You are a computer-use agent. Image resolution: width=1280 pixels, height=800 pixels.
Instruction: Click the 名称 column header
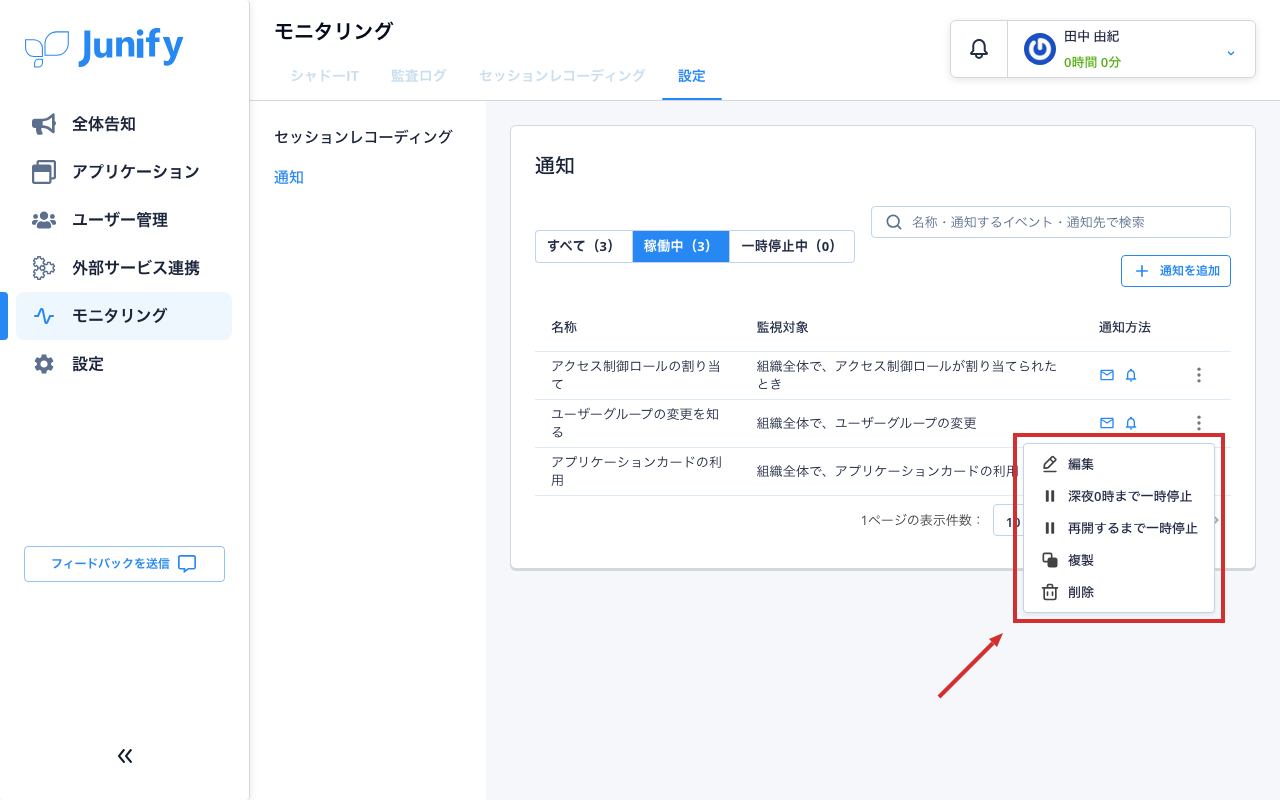point(564,327)
